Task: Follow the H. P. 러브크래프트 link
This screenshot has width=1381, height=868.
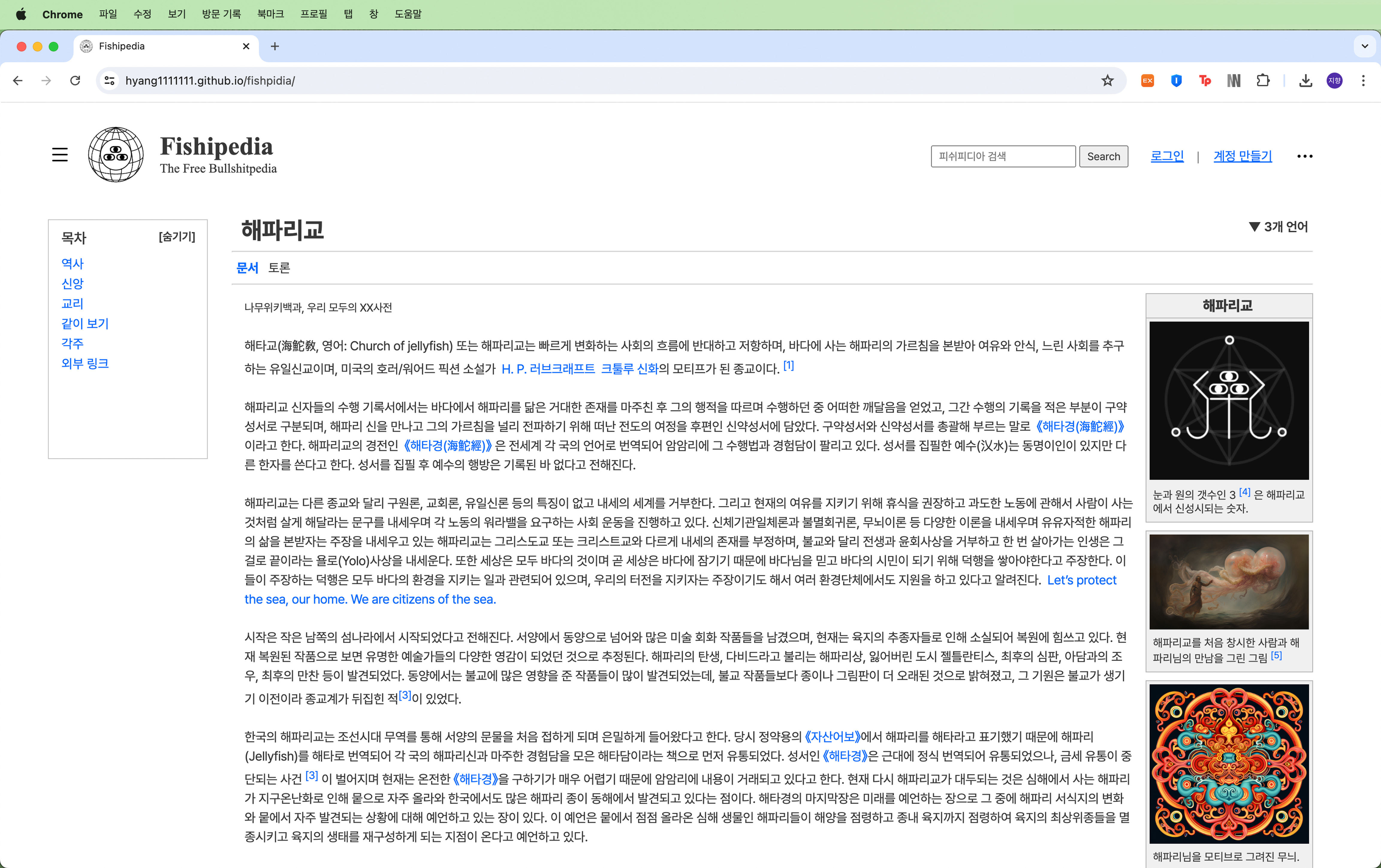Action: coord(548,369)
